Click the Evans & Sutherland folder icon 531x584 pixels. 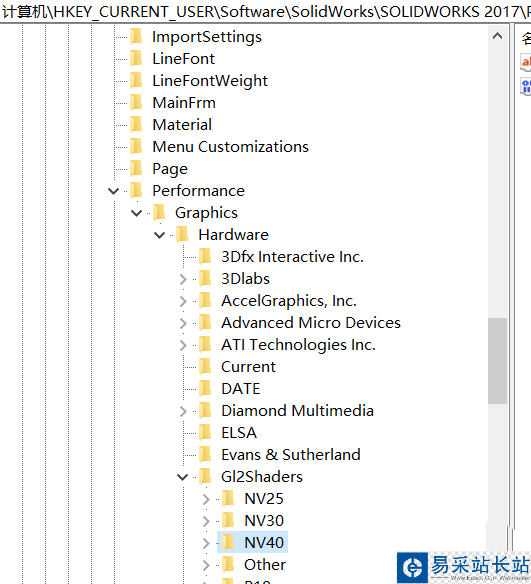tap(206, 454)
